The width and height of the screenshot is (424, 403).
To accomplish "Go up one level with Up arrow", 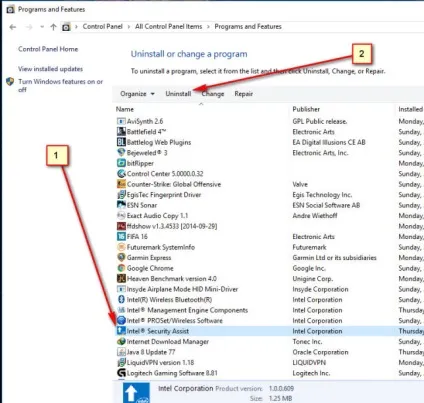I will point(53,27).
